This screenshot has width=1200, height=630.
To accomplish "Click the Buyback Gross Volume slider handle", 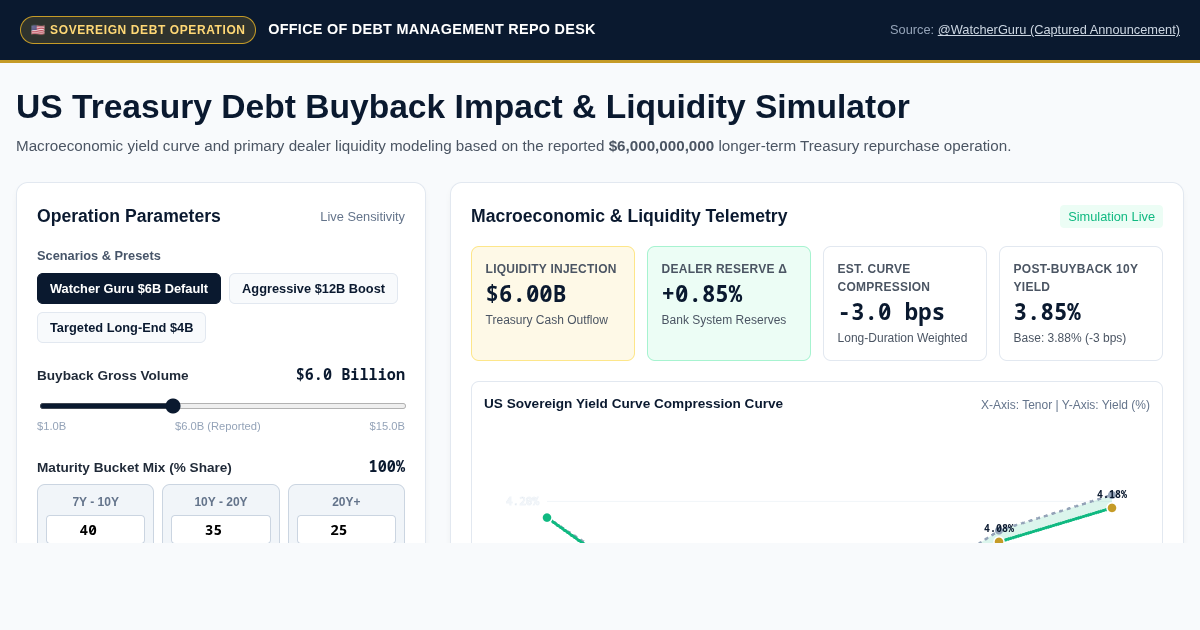I will pyautogui.click(x=173, y=406).
